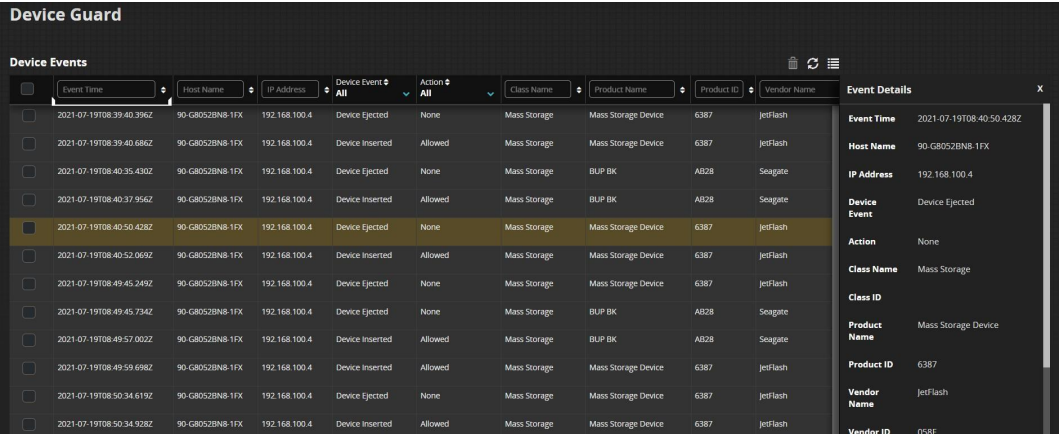Click BUP BK in 08:40:35.430Z row

click(x=602, y=171)
